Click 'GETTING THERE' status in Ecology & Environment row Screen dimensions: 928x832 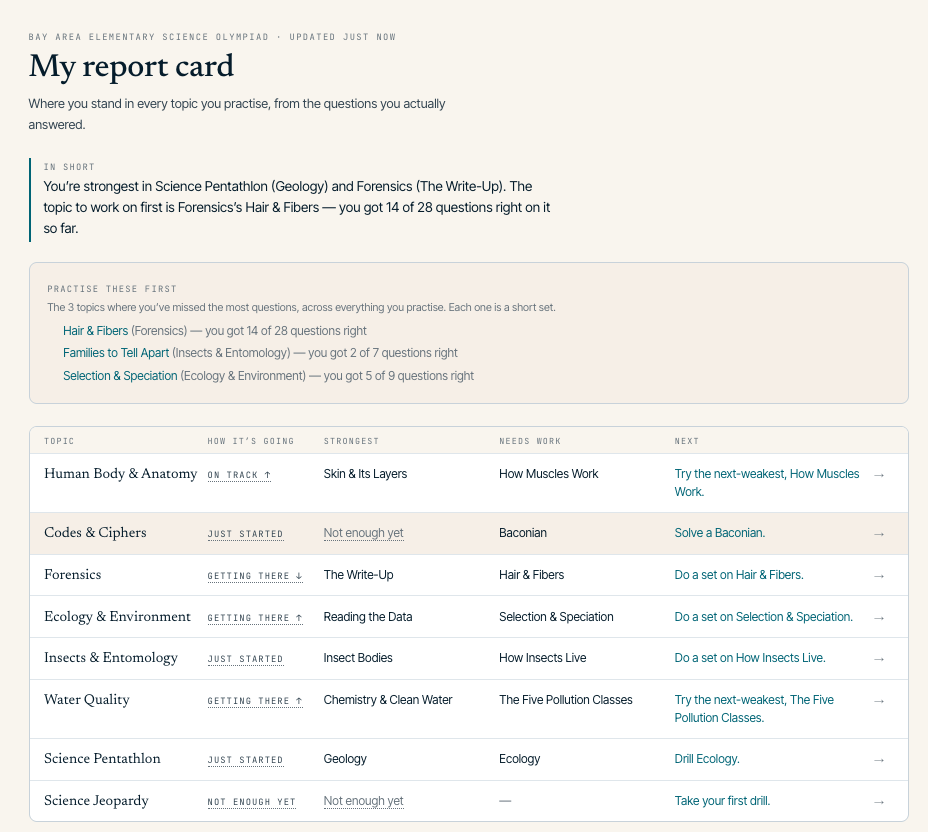pyautogui.click(x=255, y=618)
